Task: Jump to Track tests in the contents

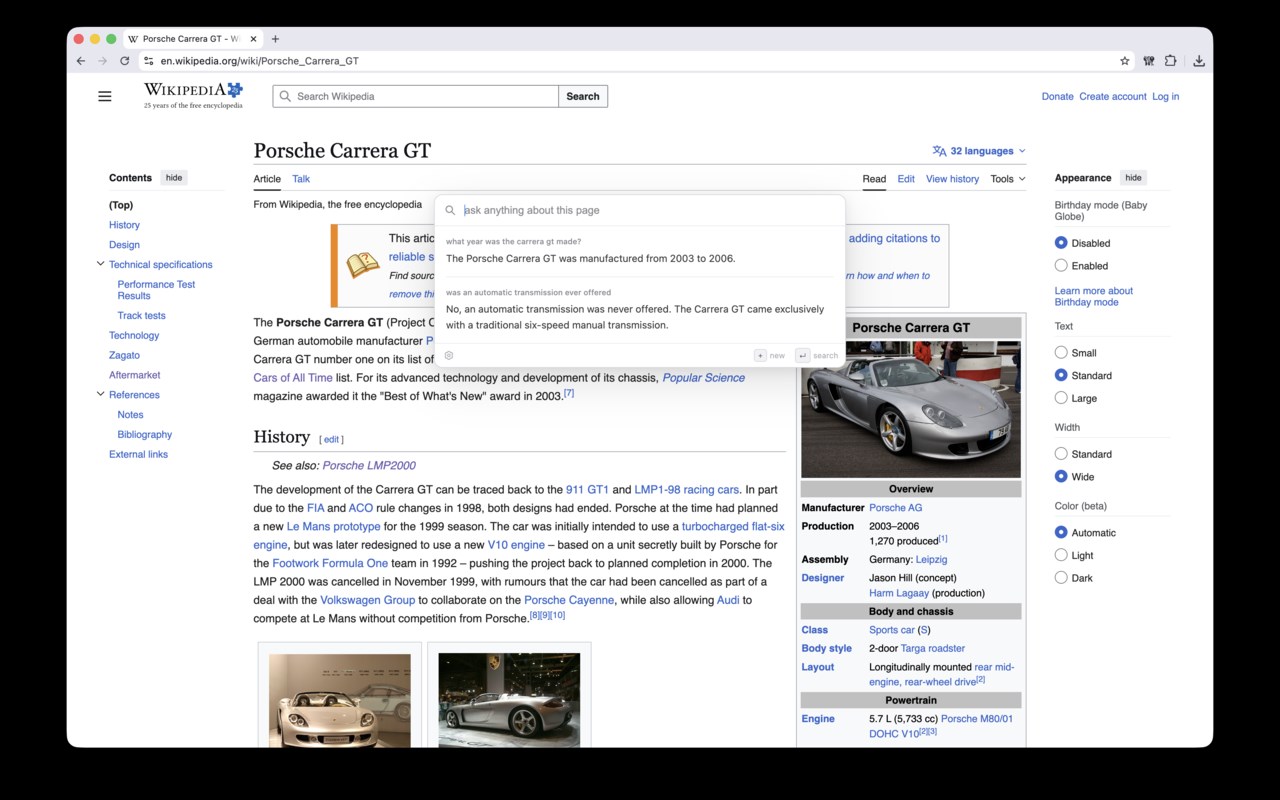Action: (x=142, y=315)
